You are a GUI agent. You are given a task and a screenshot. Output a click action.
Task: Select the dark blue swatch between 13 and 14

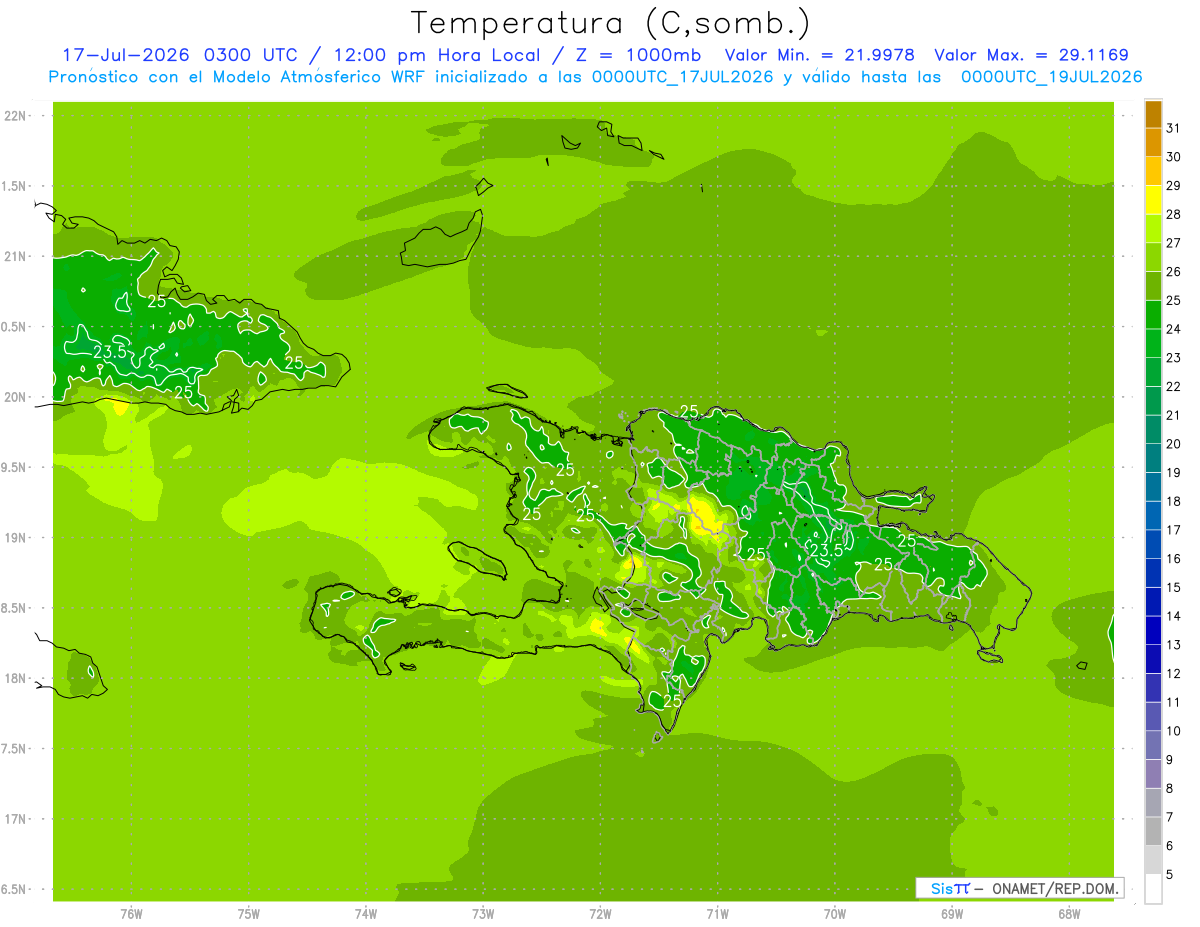point(1153,631)
